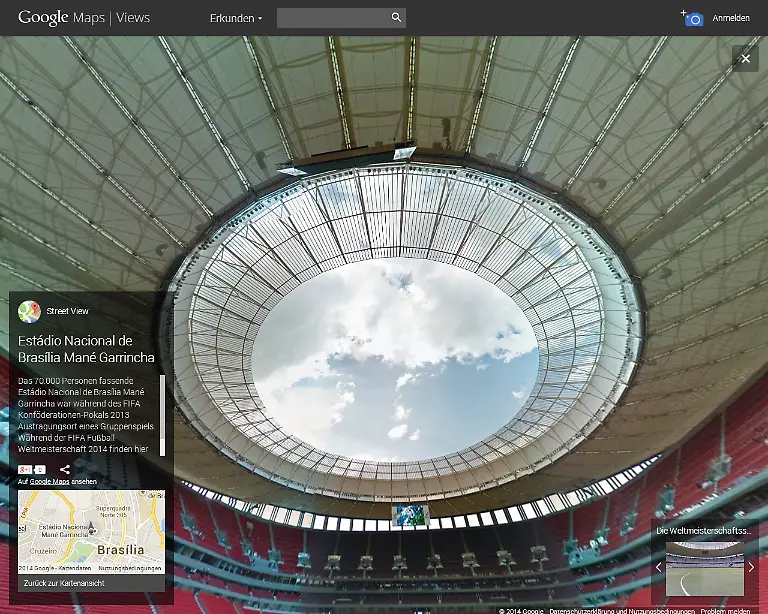Image resolution: width=768 pixels, height=614 pixels.
Task: Click the share icon in info panel
Action: 65,469
